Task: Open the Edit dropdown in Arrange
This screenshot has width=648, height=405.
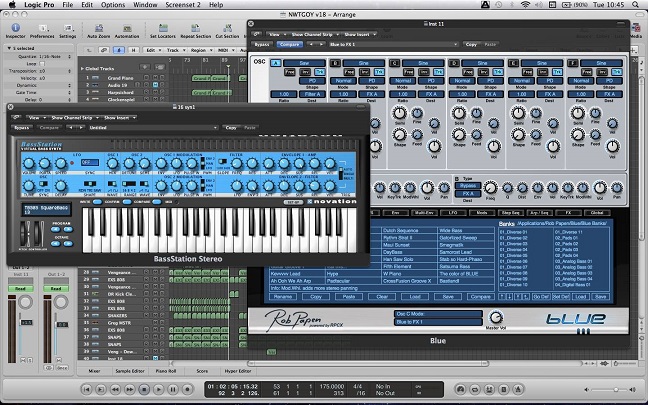Action: pos(152,50)
